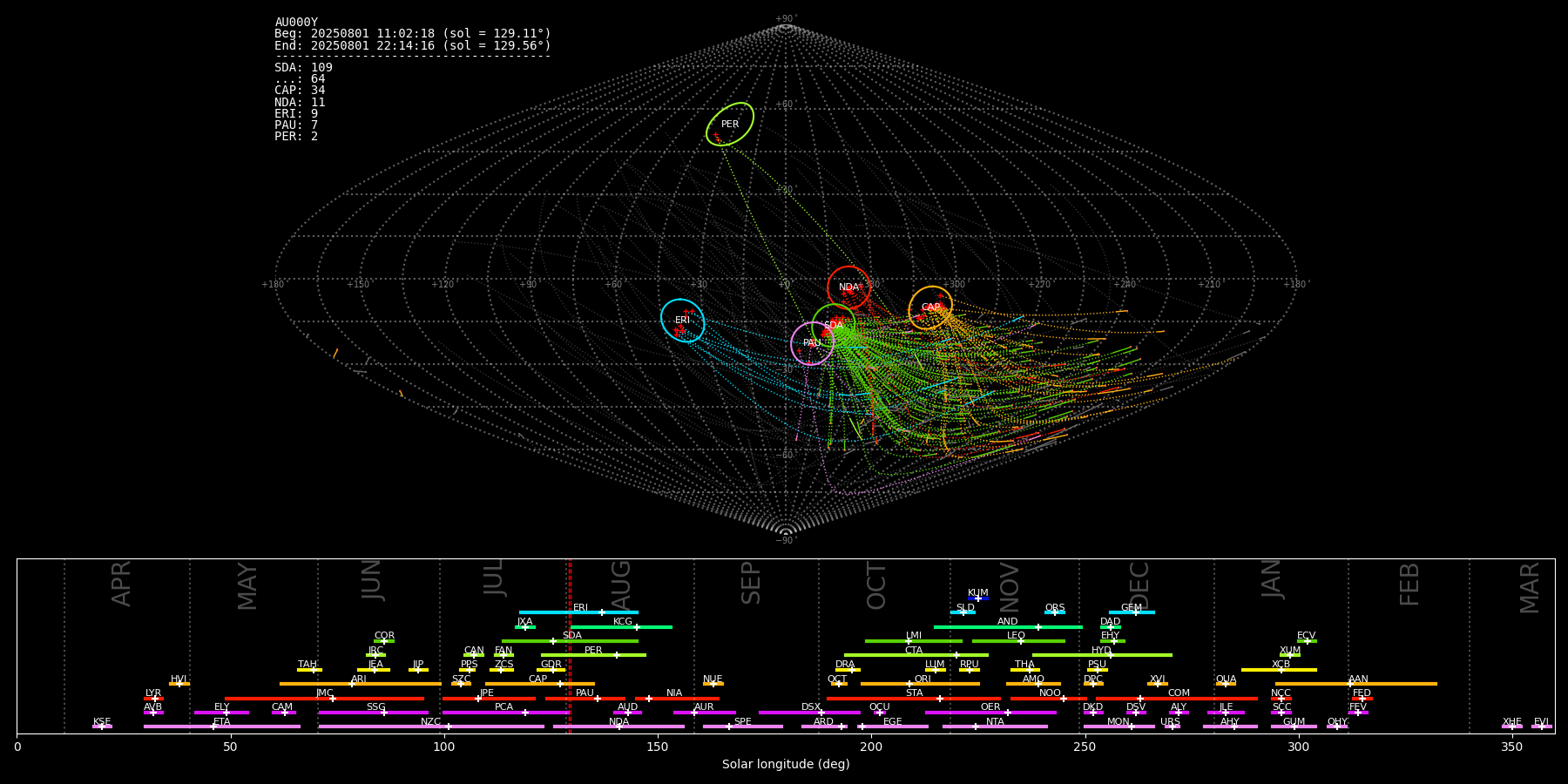Click the STA shower bar in timeline
The image size is (1568, 784).
point(914,699)
